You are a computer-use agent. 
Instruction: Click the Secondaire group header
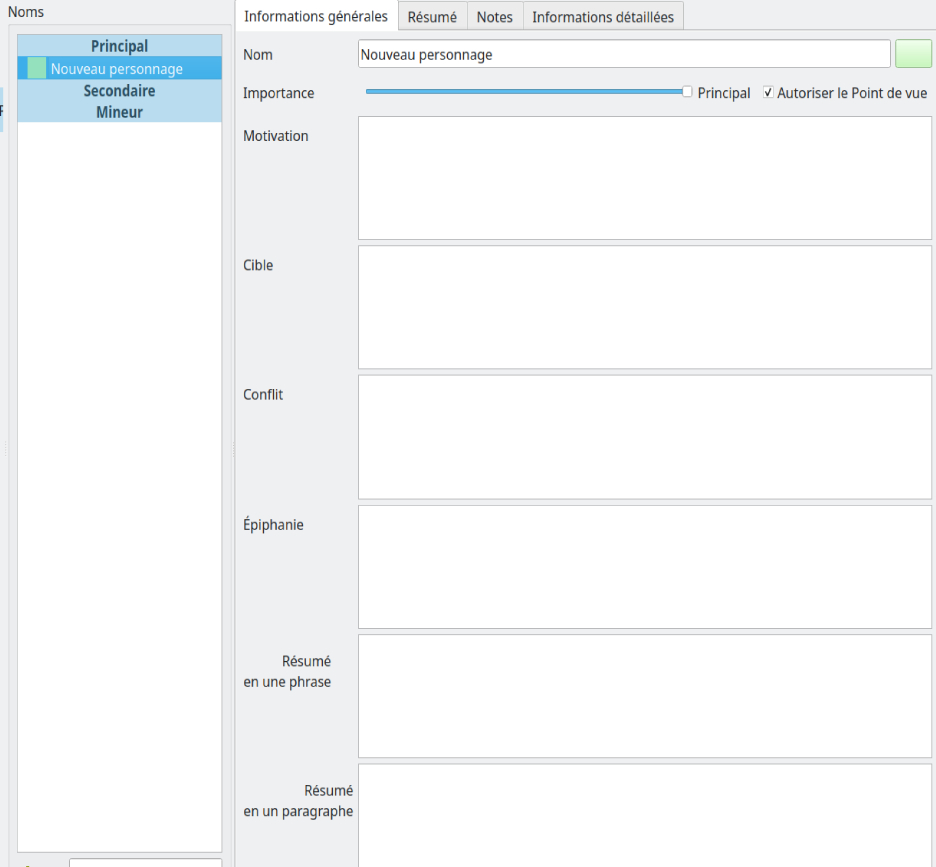119,91
